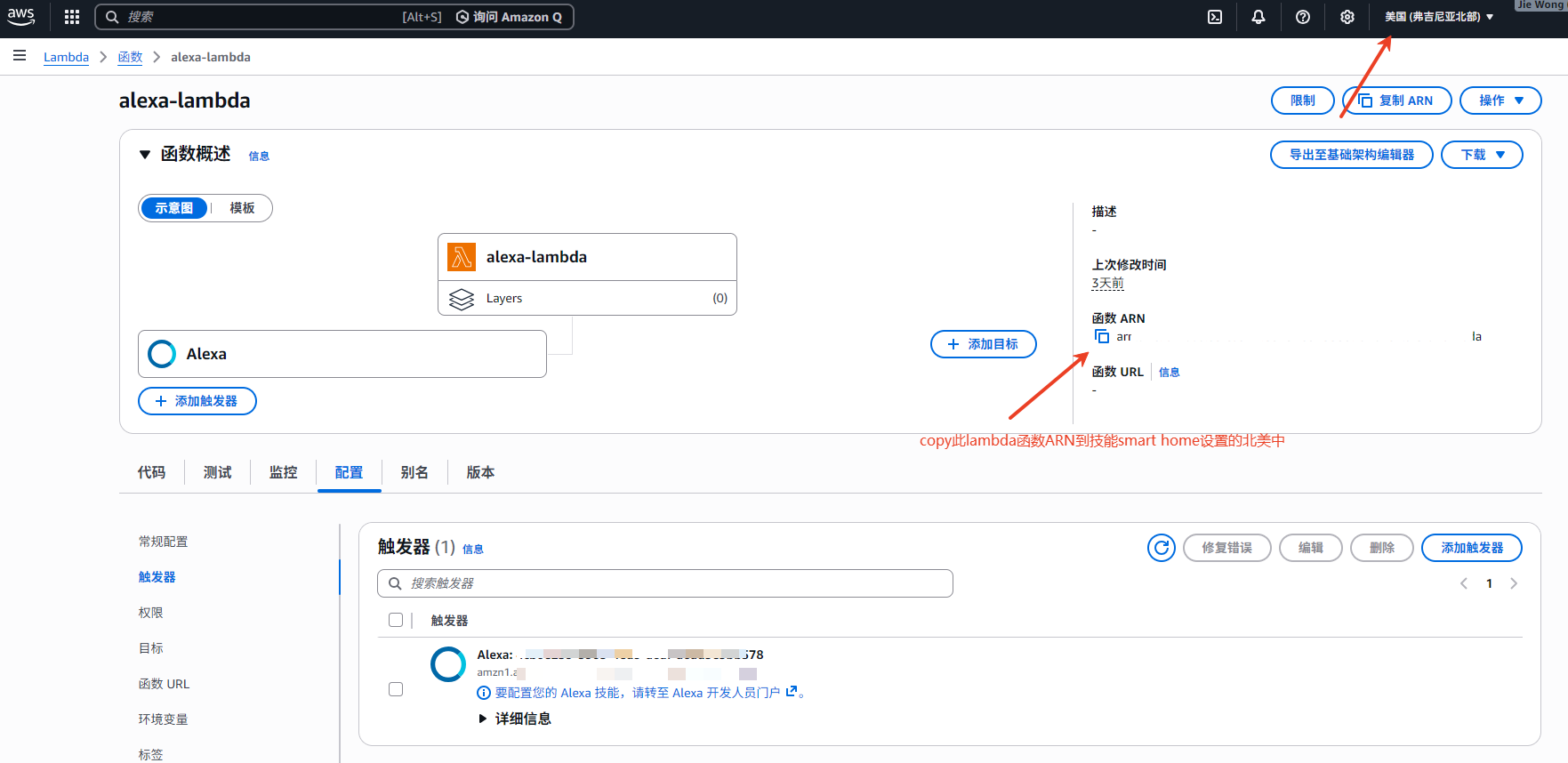Open 信息 link next to 触发器 (1)
Image resolution: width=1568 pixels, height=763 pixels.
[x=473, y=549]
